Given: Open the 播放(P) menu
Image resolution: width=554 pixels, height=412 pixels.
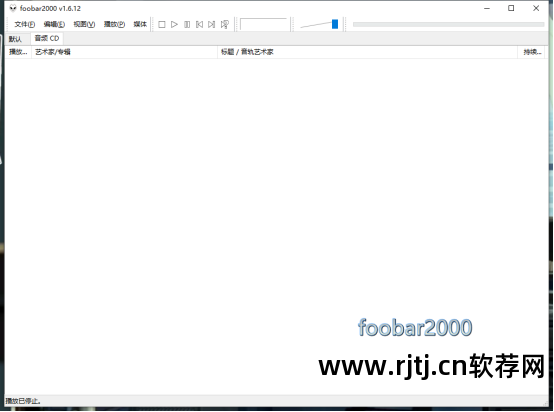Looking at the screenshot, I should [x=114, y=24].
